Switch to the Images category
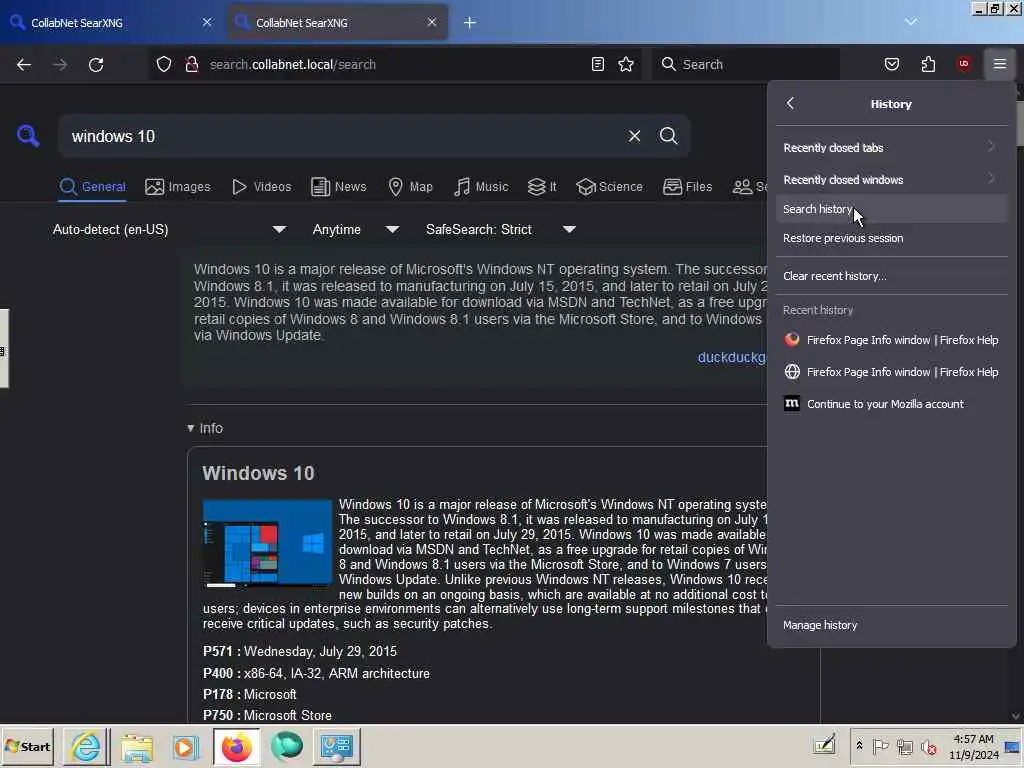 [178, 187]
